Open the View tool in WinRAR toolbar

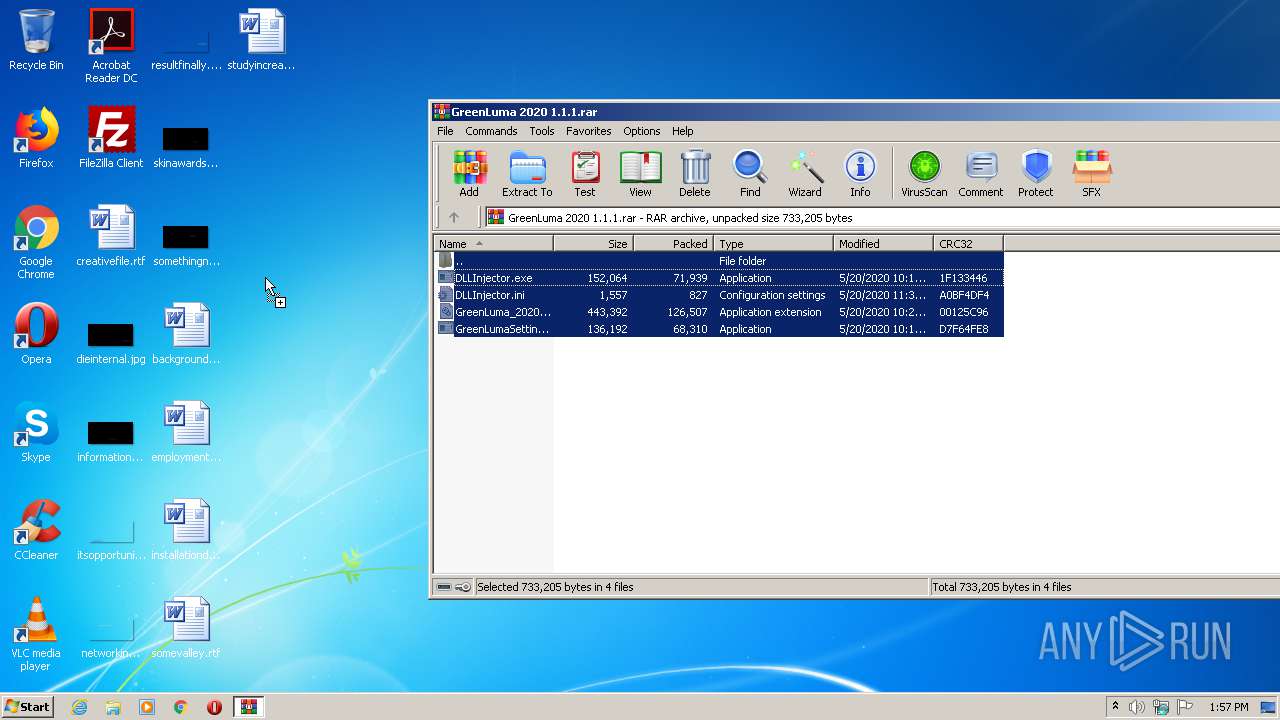pos(640,174)
